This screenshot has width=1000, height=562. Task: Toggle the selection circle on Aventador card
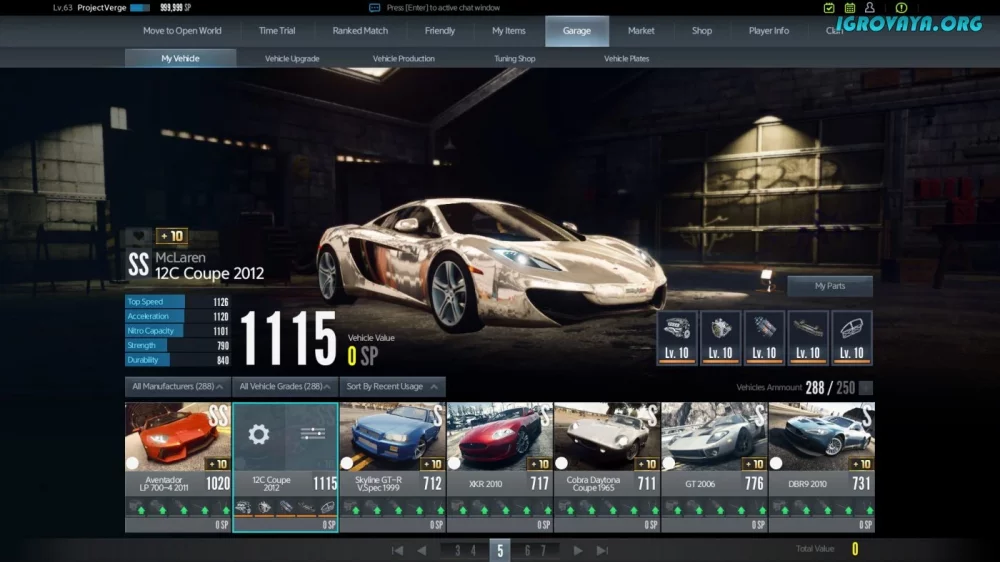(x=133, y=463)
